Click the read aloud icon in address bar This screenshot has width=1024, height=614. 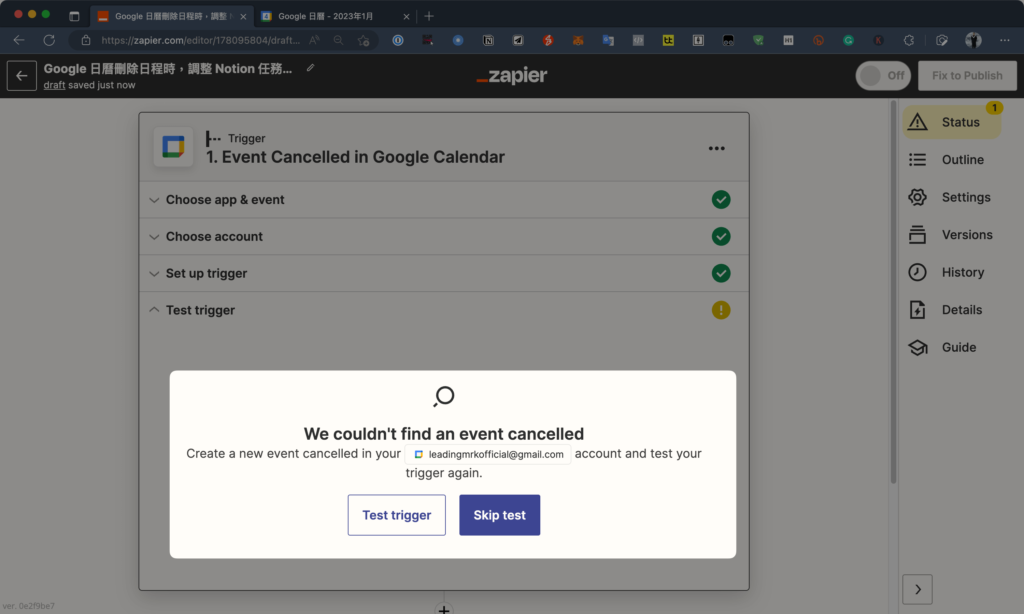pyautogui.click(x=315, y=40)
